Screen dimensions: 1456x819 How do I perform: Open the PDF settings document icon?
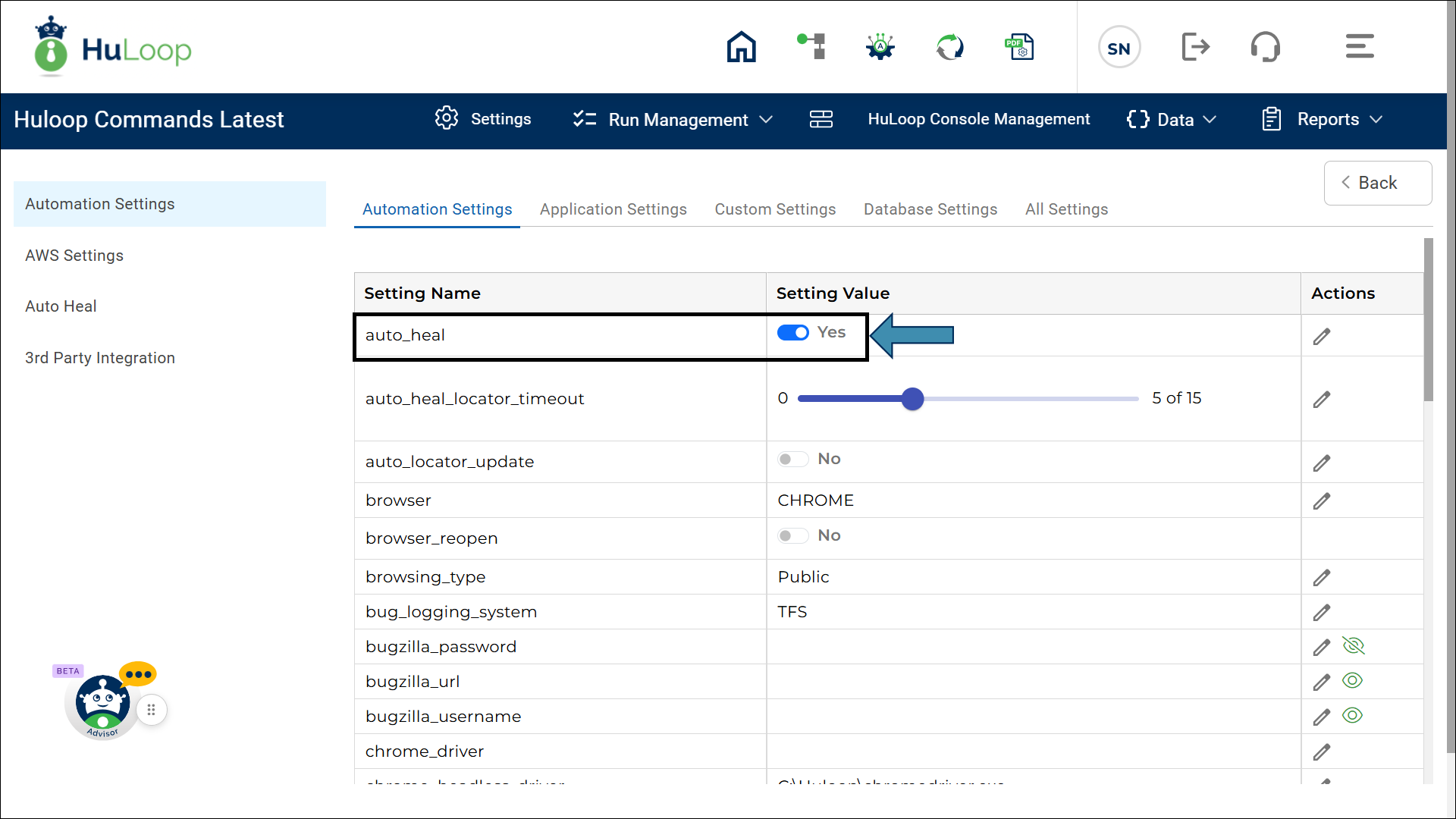tap(1019, 47)
